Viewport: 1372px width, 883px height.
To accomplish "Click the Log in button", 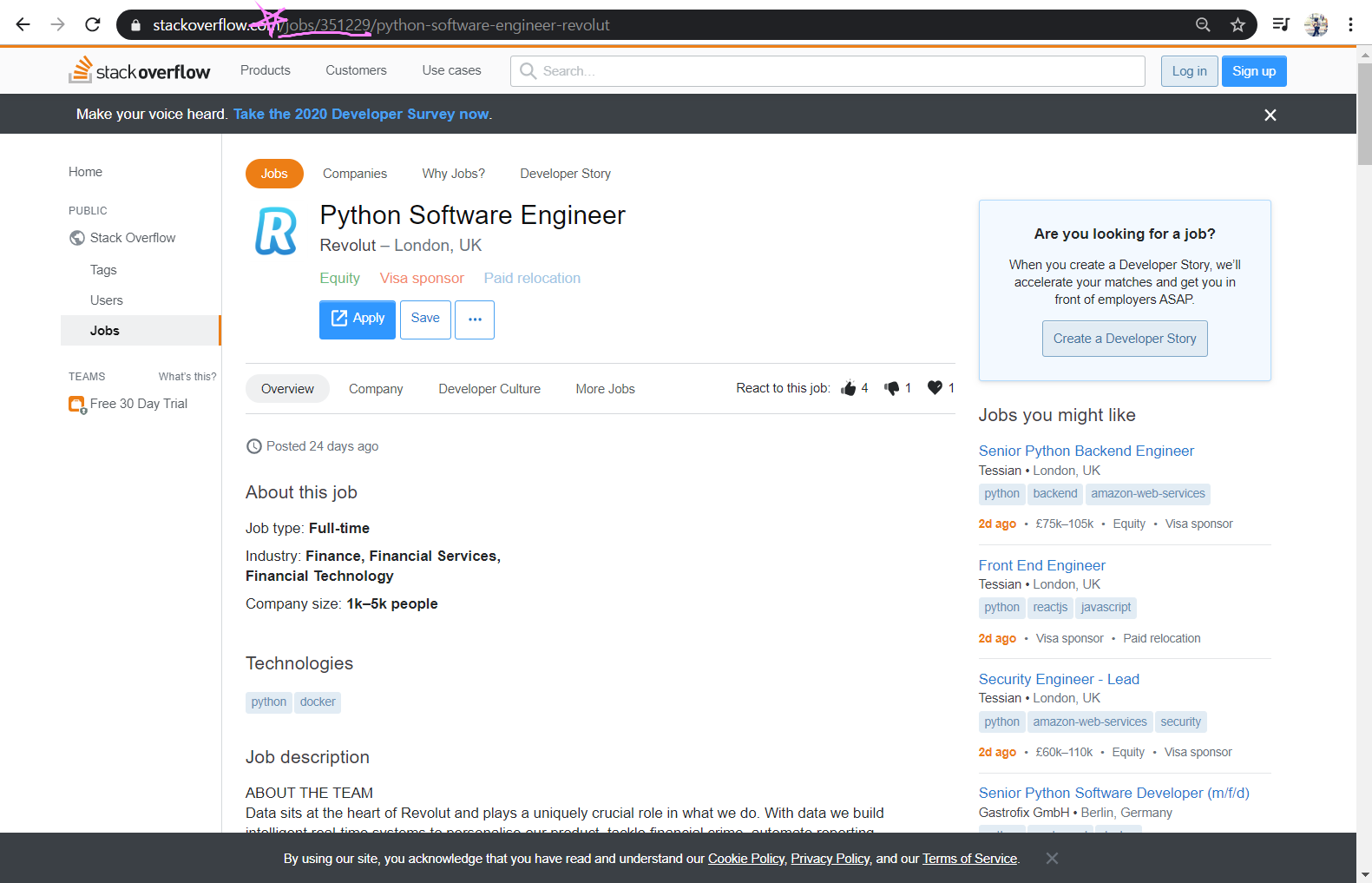I will pyautogui.click(x=1189, y=71).
